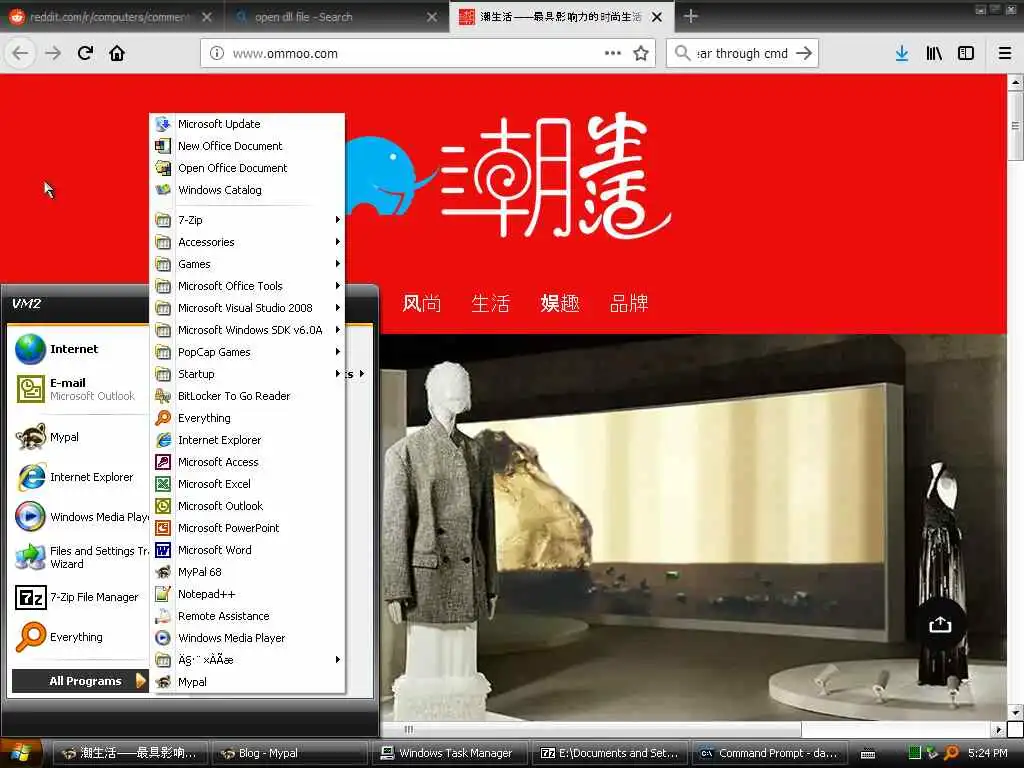
Task: Expand Microsoft Office Tools submenu
Action: click(x=247, y=286)
